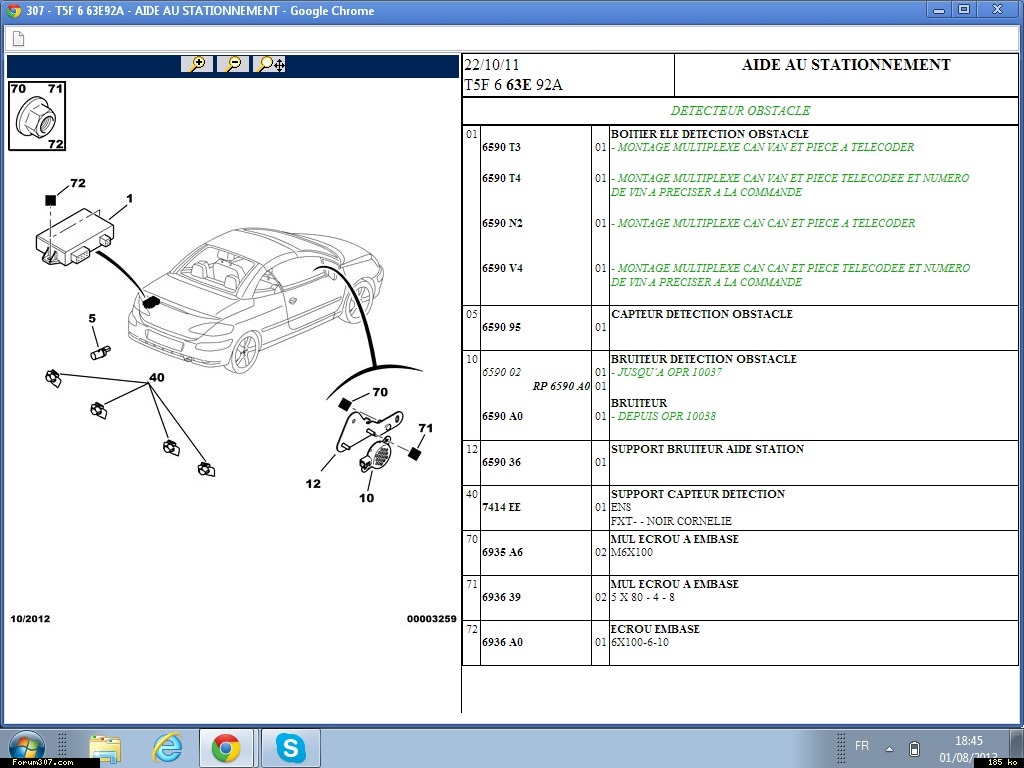1024x768 pixels.
Task: Click the FR language indicator
Action: click(861, 746)
